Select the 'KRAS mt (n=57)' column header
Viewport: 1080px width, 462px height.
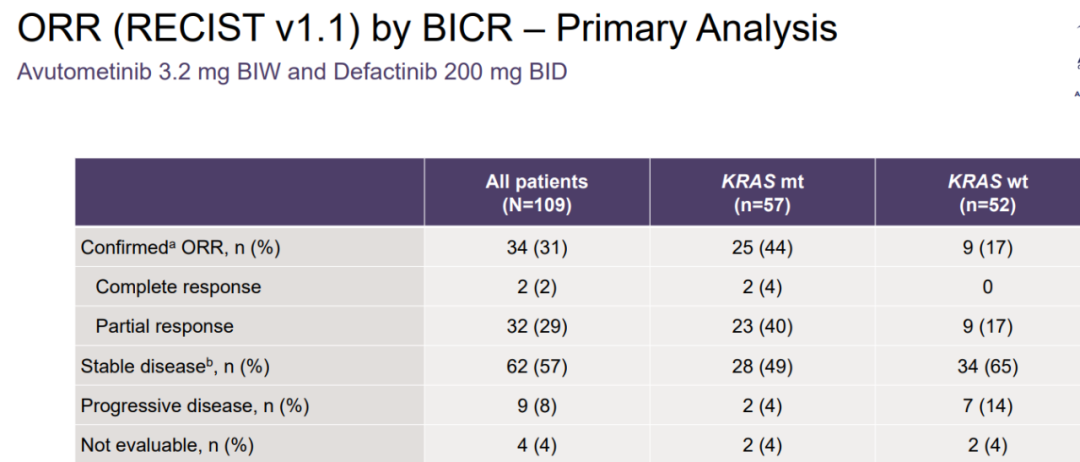coord(762,193)
